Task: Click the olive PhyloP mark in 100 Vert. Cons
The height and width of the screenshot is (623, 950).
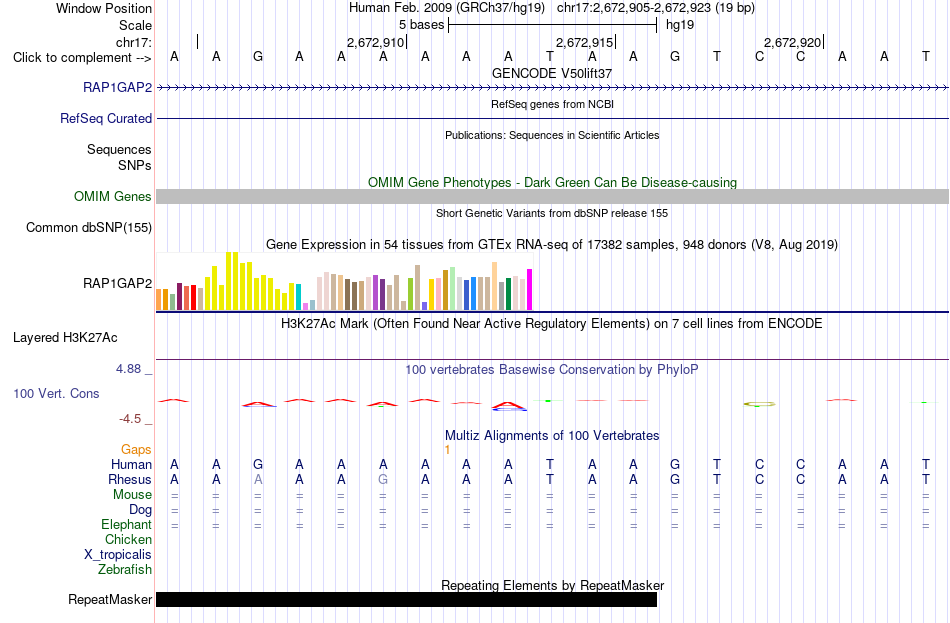Action: [759, 404]
